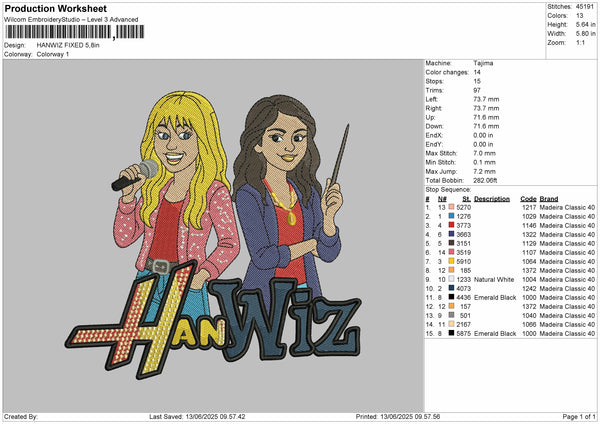The image size is (600, 424).
Task: Select "Emerald Black" in stop row 11
Action: pos(495,297)
